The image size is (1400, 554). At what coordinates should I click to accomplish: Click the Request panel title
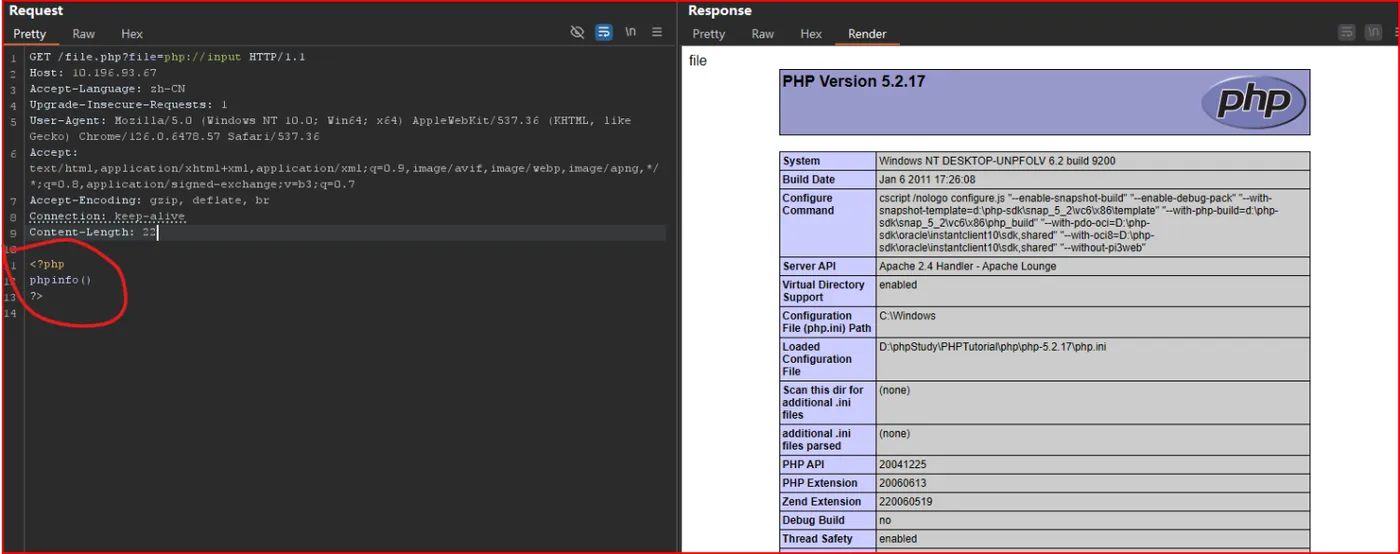pyautogui.click(x=36, y=10)
